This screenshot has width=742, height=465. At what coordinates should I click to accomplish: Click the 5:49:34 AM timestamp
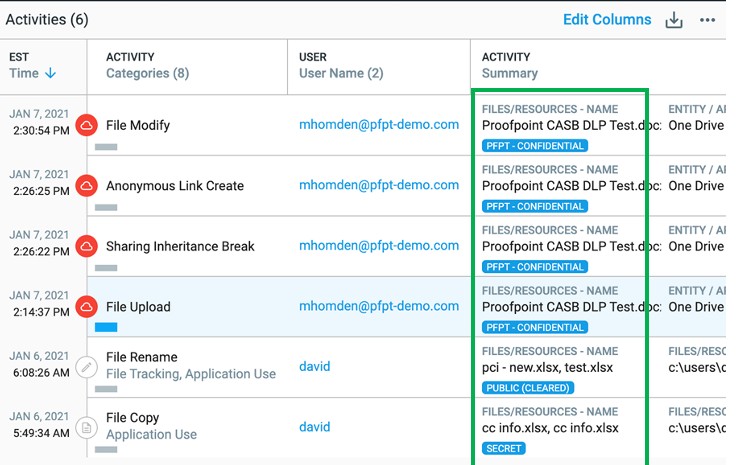41,433
